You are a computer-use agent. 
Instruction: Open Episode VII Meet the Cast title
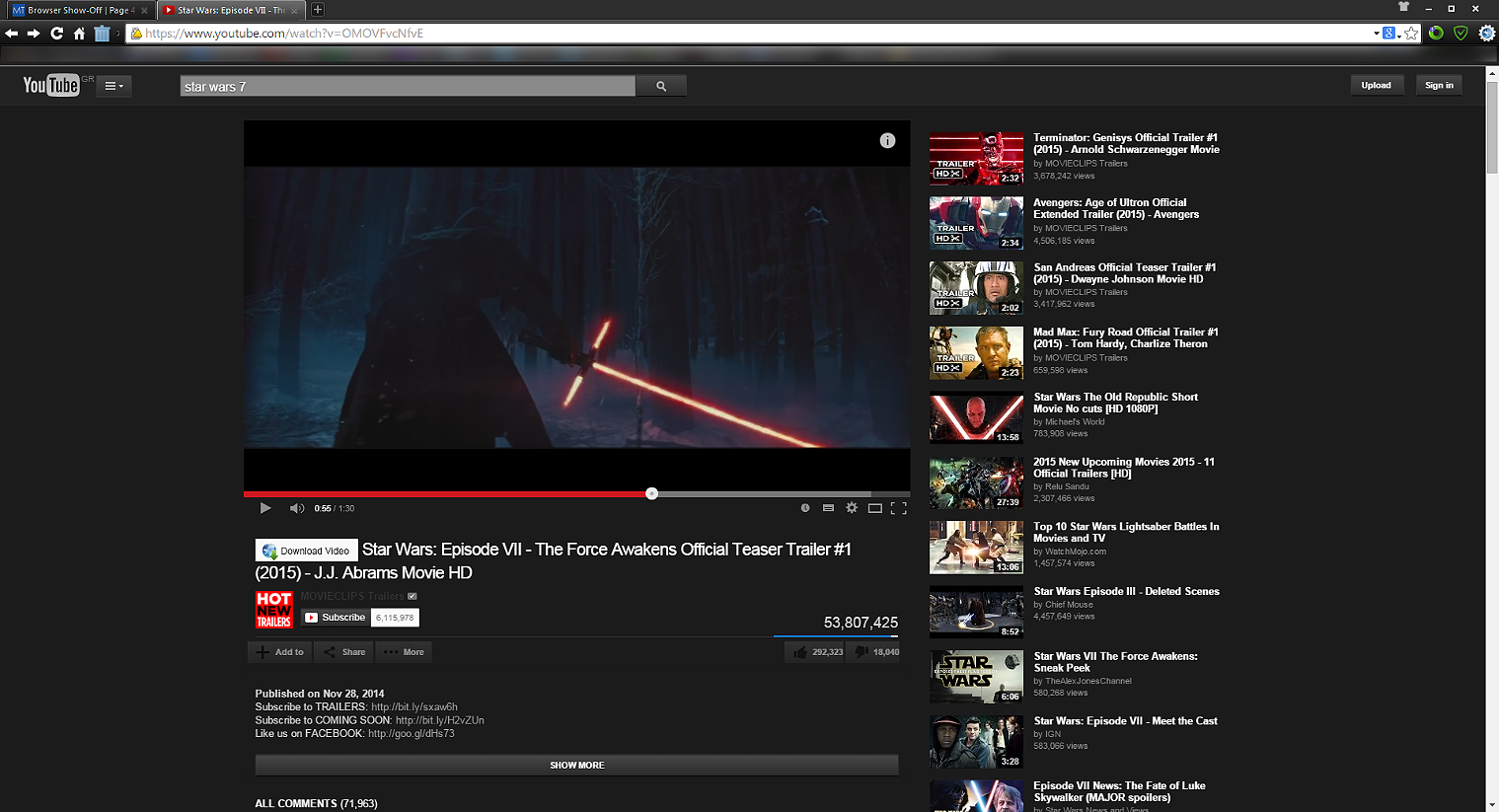[1126, 721]
